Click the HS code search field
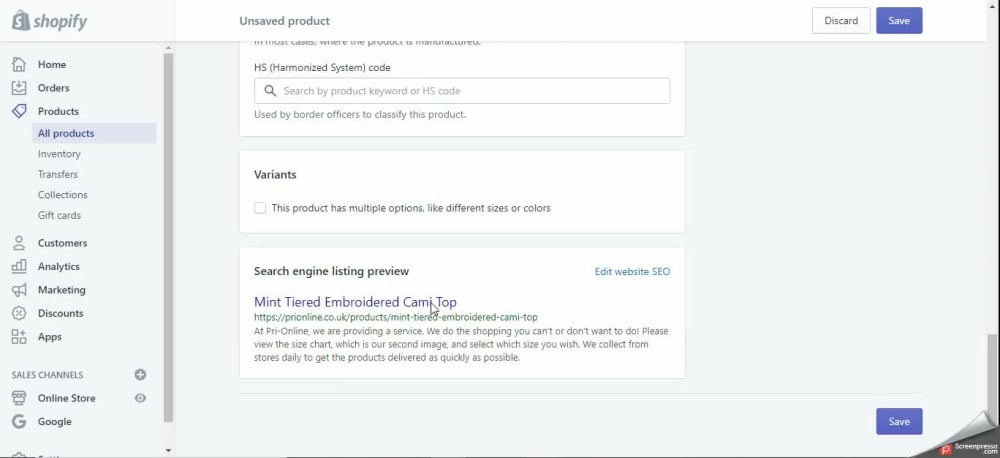Image resolution: width=1000 pixels, height=458 pixels. [x=462, y=91]
